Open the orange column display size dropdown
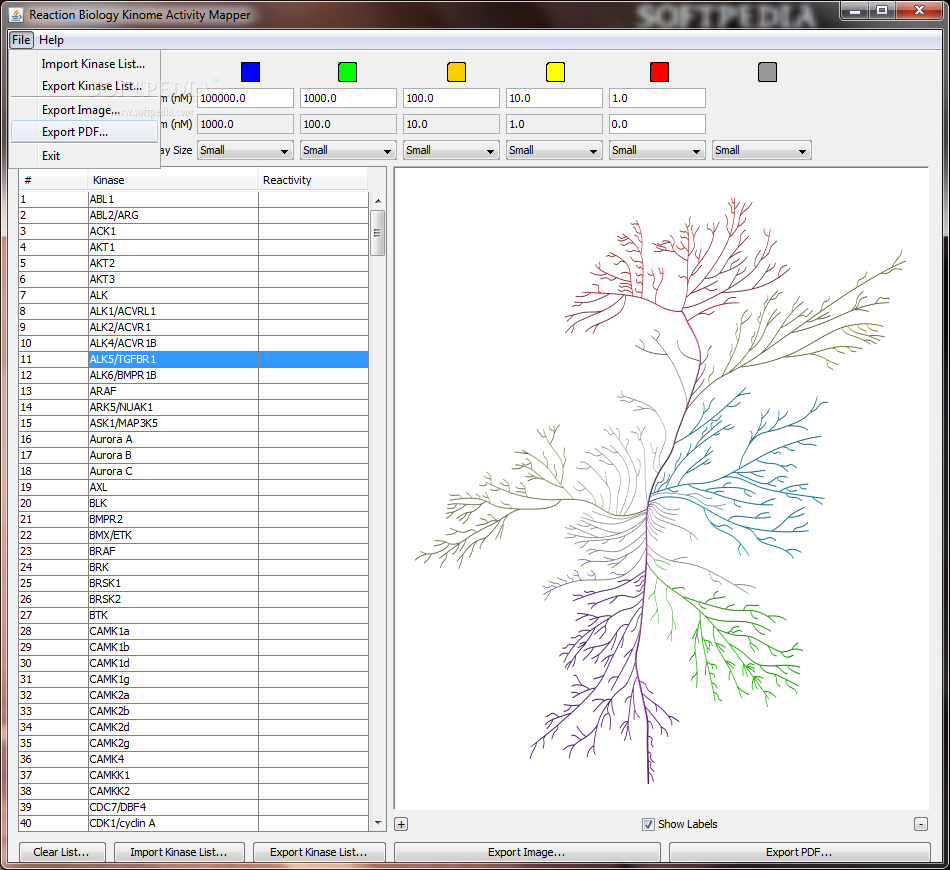 pos(451,150)
